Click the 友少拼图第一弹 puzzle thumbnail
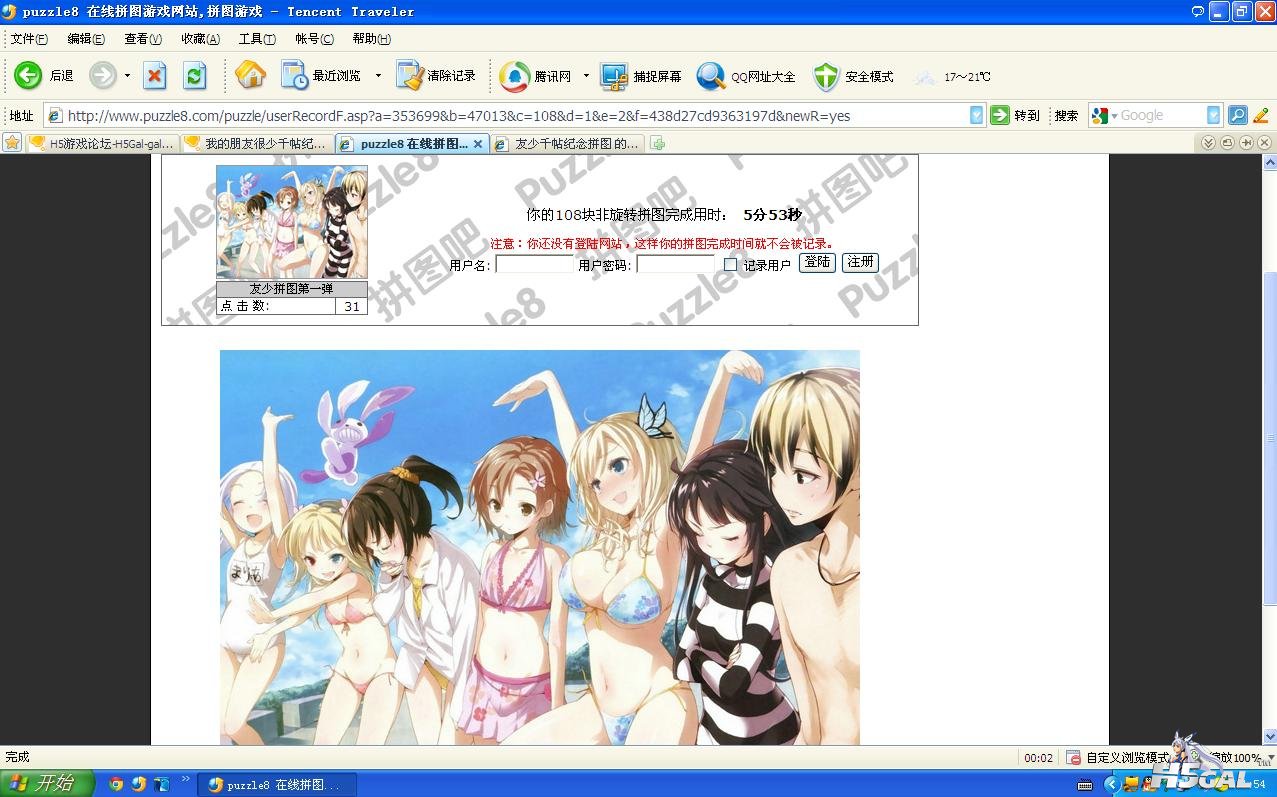Screen dimensions: 1277x797 coord(292,222)
